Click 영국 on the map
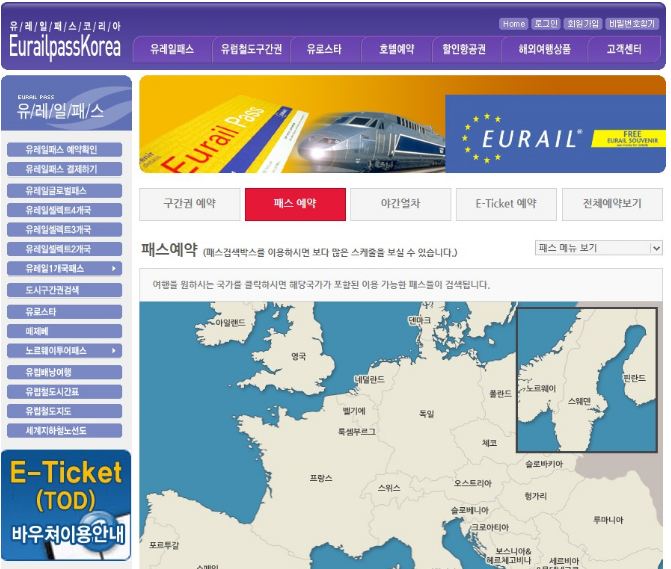This screenshot has width=671, height=569. coord(298,356)
